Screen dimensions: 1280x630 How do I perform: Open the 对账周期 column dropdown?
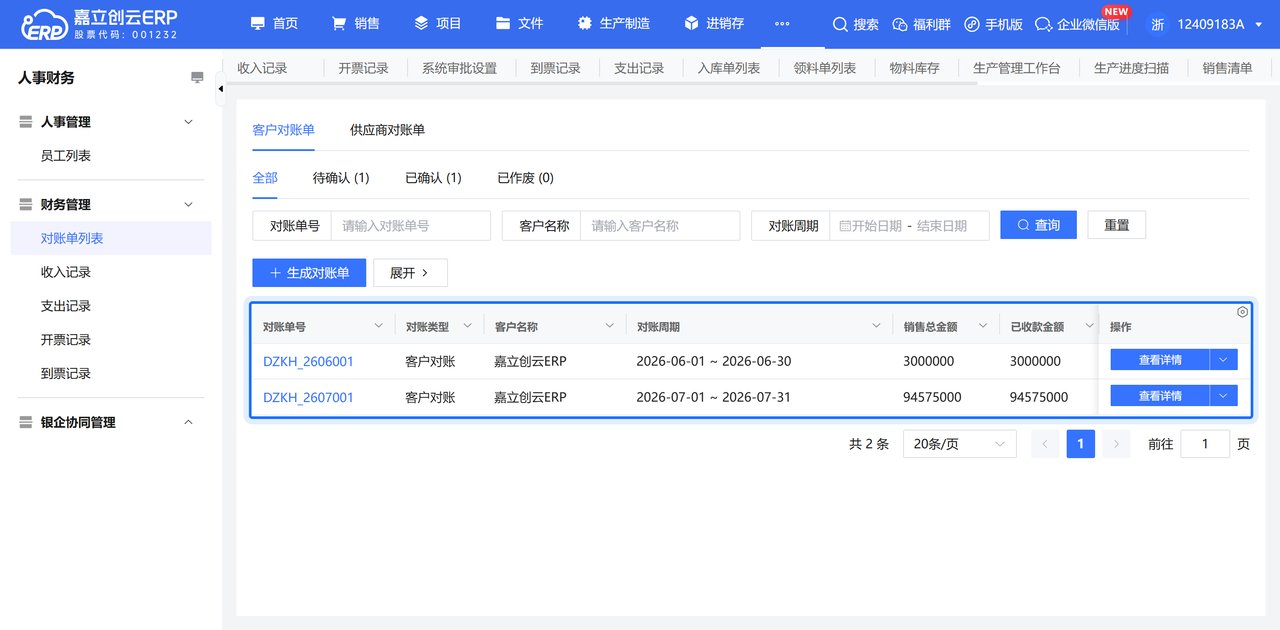pyautogui.click(x=877, y=326)
